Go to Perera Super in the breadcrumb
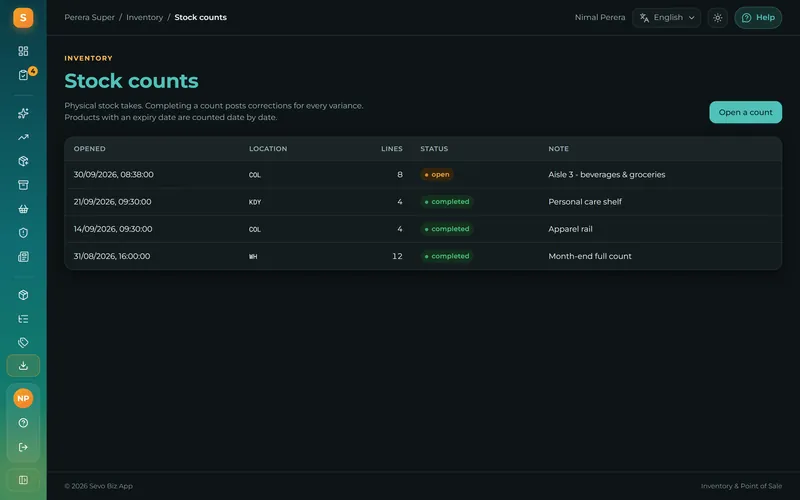The image size is (800, 500). click(89, 17)
